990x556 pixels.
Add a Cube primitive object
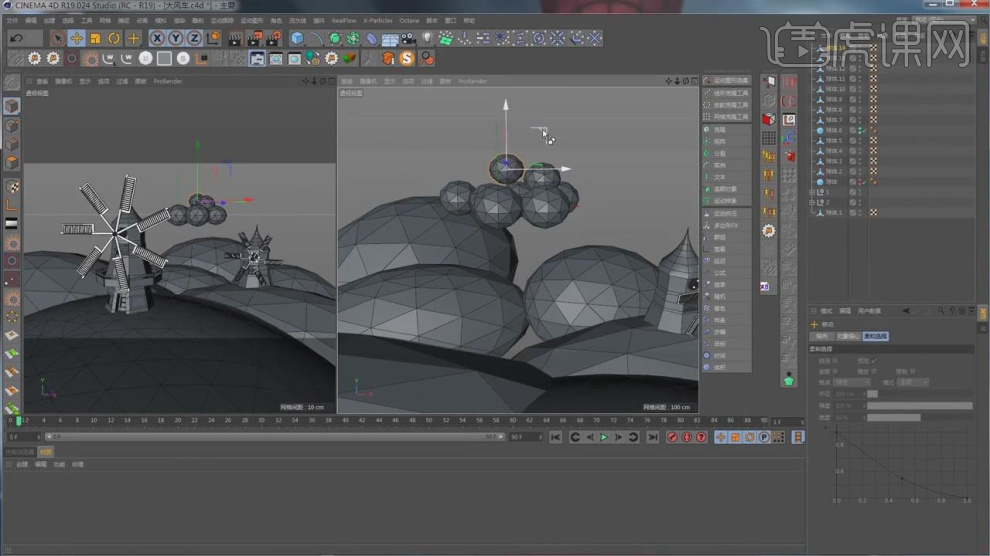(x=297, y=38)
